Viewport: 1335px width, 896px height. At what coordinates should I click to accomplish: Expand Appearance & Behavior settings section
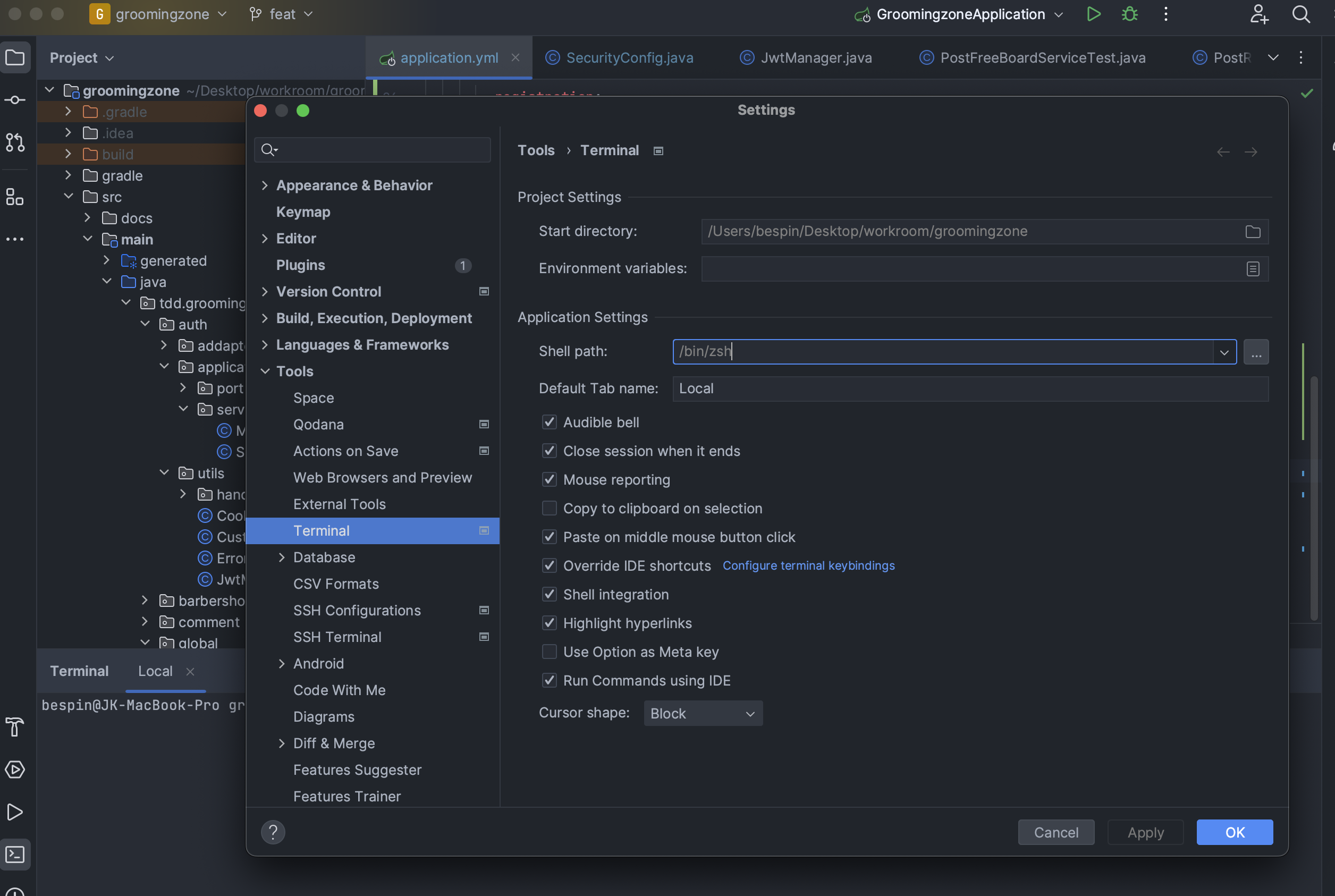point(265,185)
